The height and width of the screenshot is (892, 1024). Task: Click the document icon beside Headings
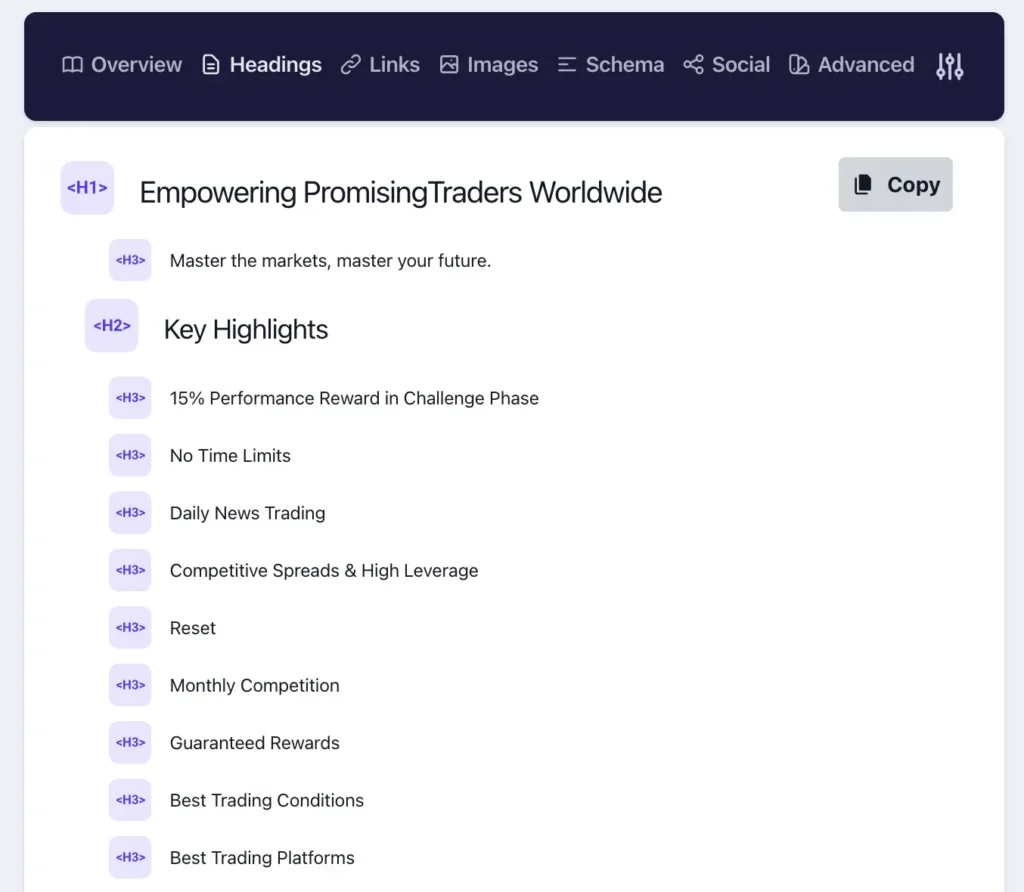click(211, 64)
